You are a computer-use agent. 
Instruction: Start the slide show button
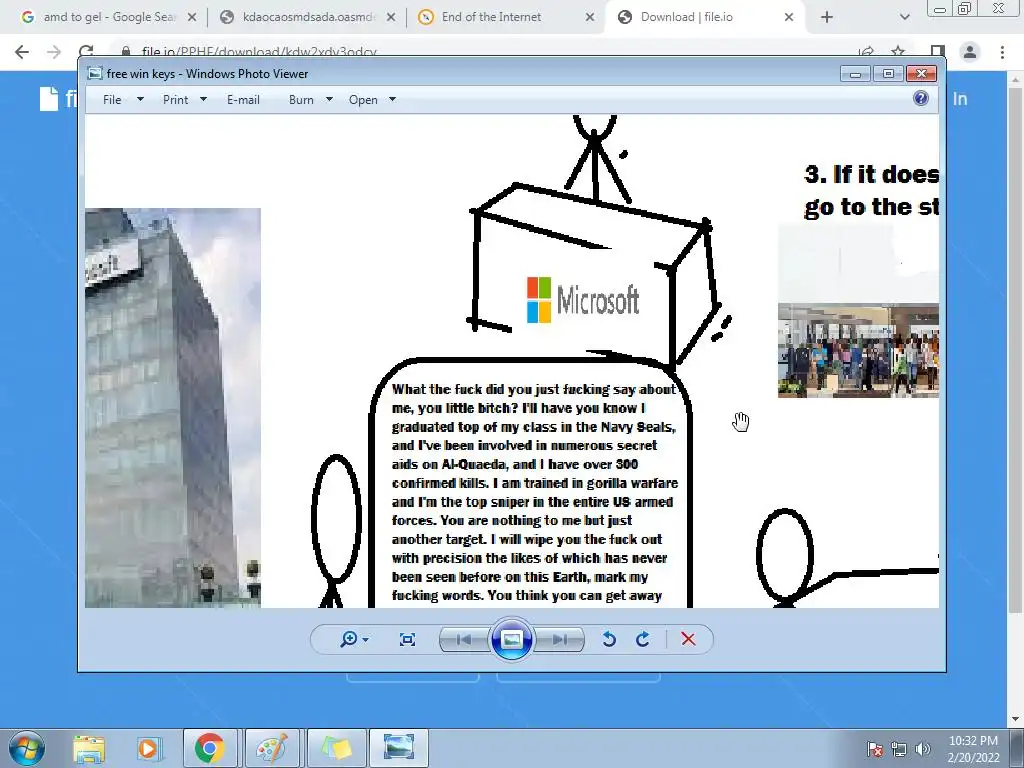click(511, 639)
